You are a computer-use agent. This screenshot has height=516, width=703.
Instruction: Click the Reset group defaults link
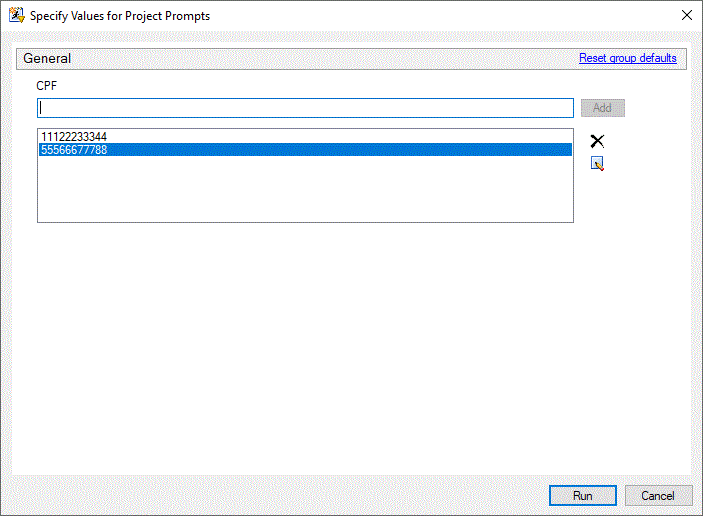pyautogui.click(x=627, y=58)
